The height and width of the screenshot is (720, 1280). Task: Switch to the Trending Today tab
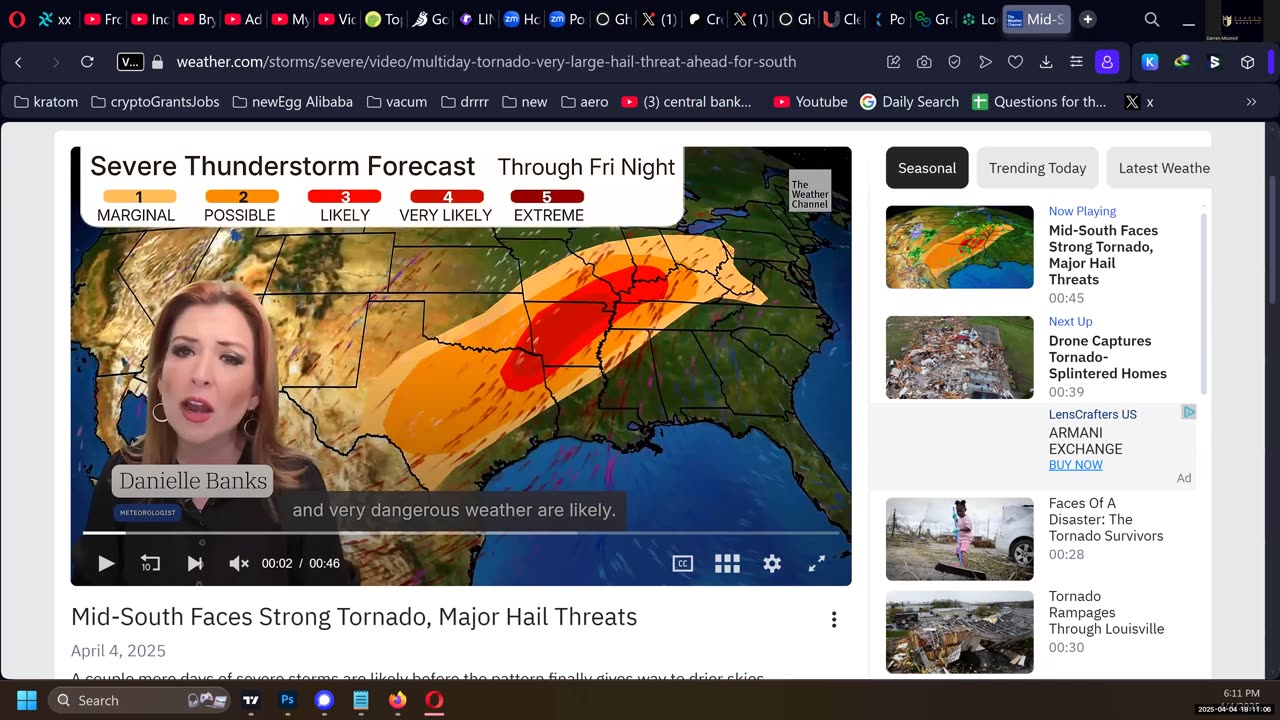(1037, 168)
